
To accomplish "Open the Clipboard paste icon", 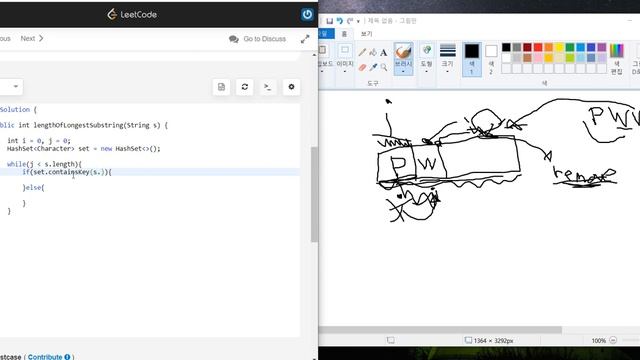I will pos(323,51).
